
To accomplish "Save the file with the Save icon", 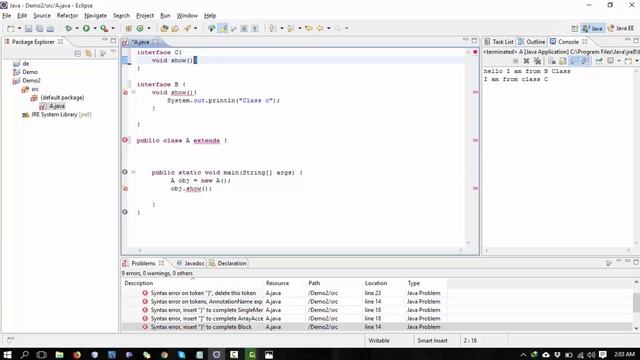I will (29, 28).
